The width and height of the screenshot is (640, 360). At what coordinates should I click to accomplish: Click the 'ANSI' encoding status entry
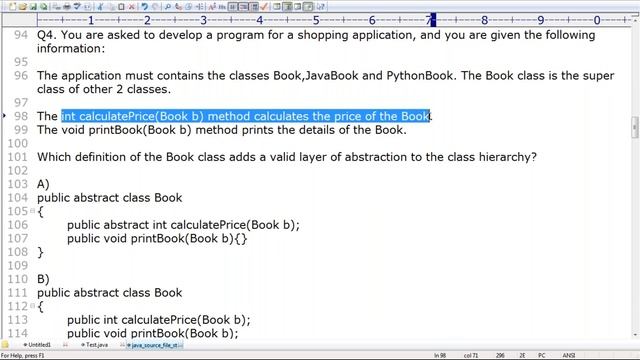[569, 356]
